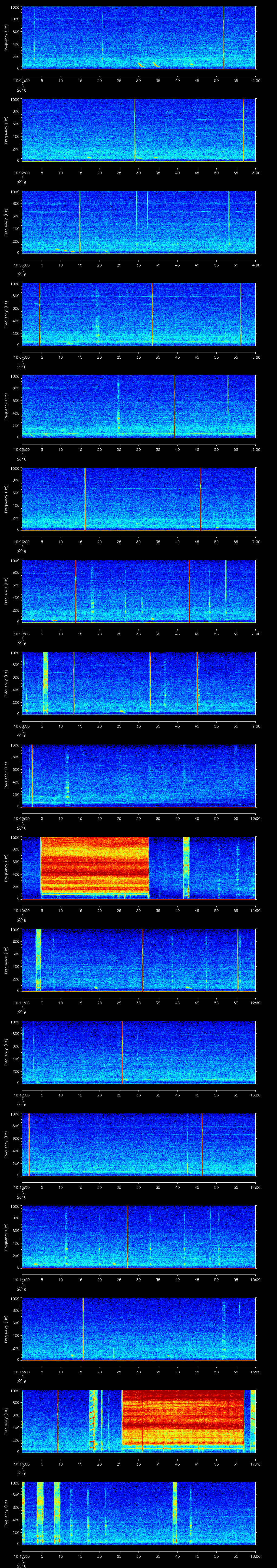This screenshot has height=1568, width=277.
Task: Select the spectrogram panel starting at 10:04:00
Action: 138,315
